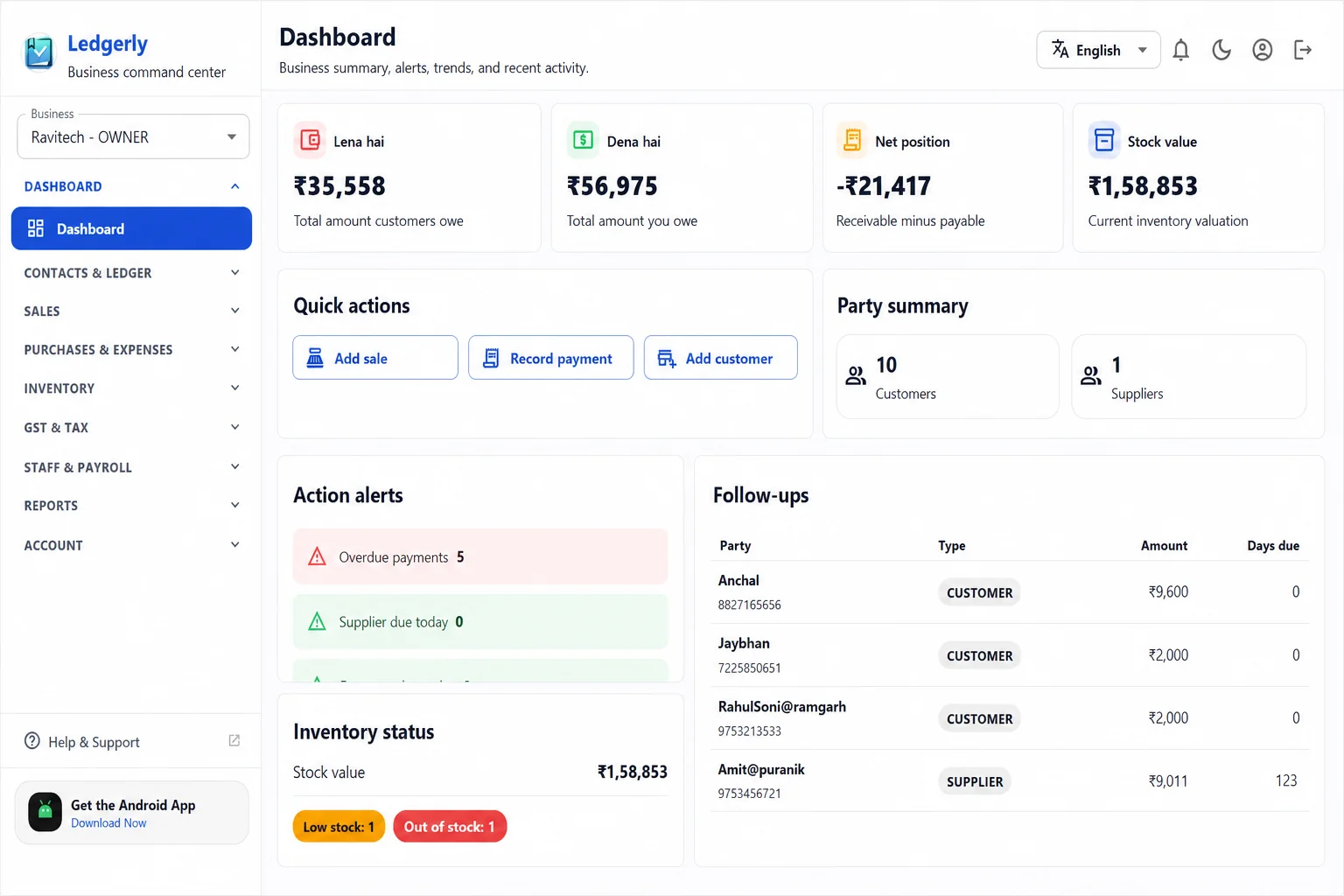Click the ₹35,558 Lena hai value
Image resolution: width=1344 pixels, height=896 pixels.
pos(339,185)
